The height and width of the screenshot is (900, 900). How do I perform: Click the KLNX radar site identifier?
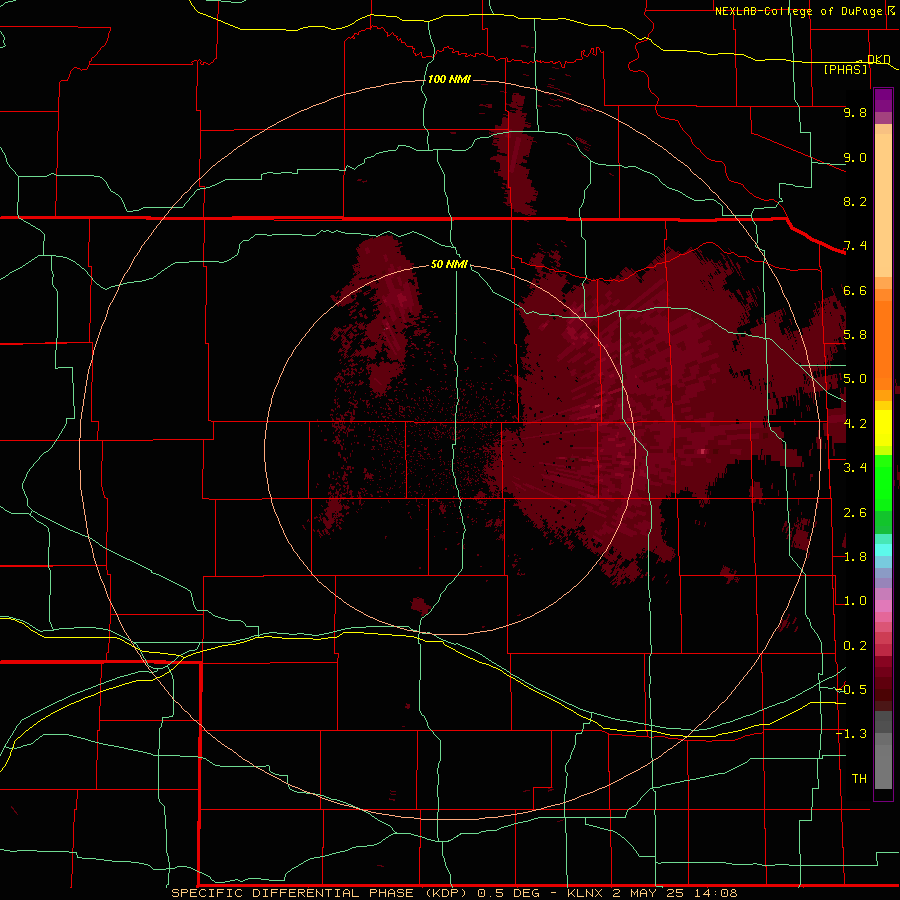[585, 893]
